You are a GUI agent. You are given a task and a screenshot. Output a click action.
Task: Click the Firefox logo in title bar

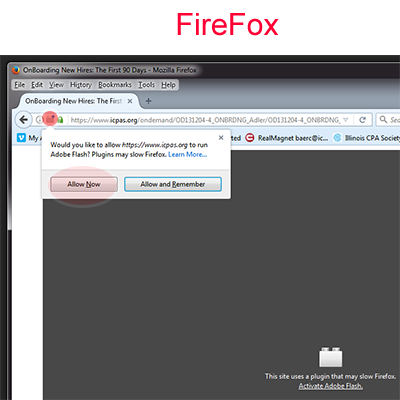pyautogui.click(x=15, y=70)
